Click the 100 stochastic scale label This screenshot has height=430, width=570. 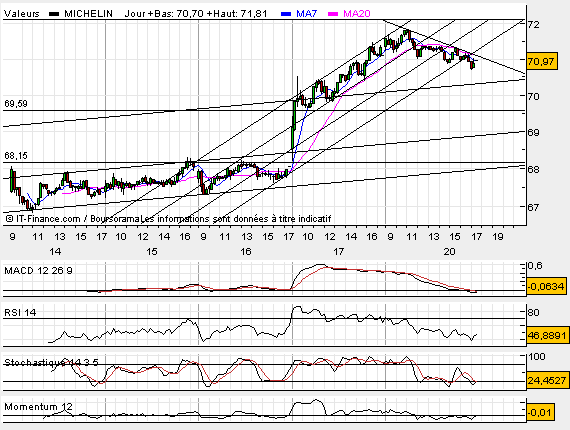point(537,357)
